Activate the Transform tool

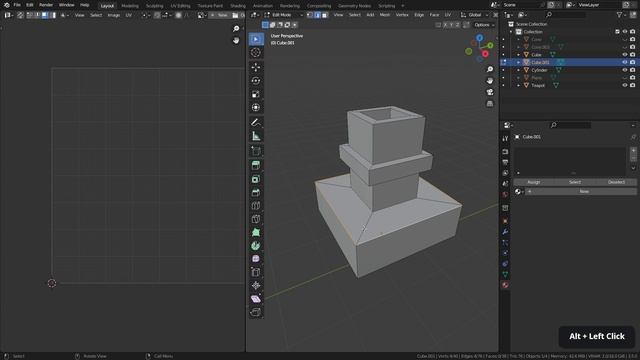tap(256, 108)
